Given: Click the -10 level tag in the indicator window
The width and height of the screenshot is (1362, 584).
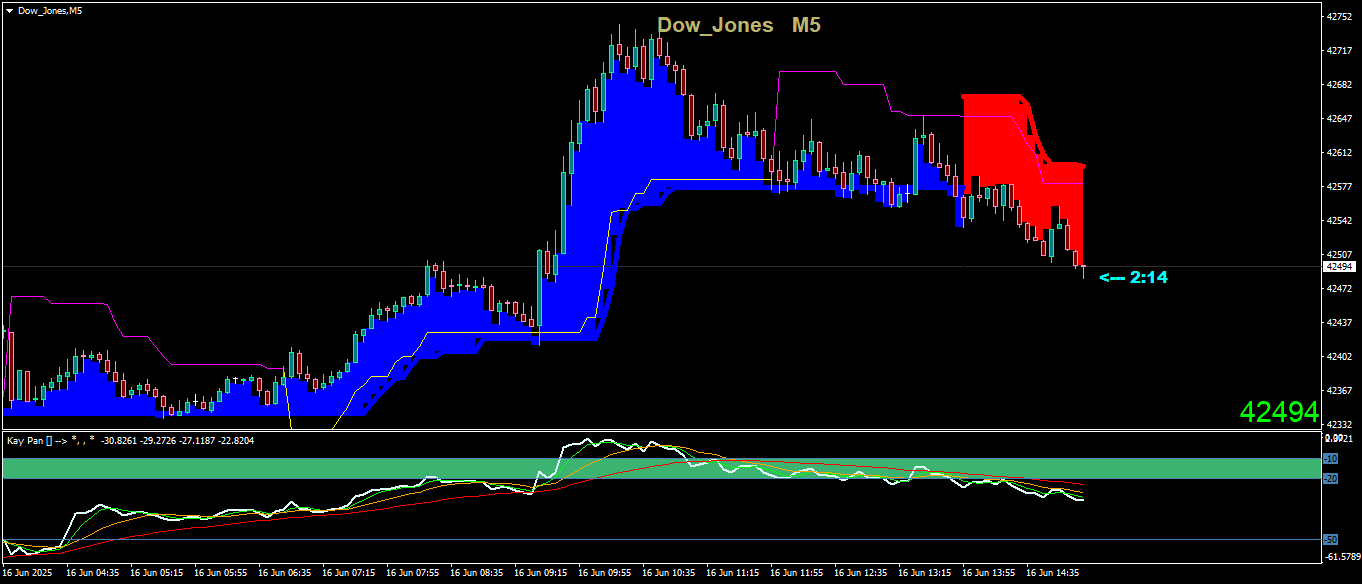Looking at the screenshot, I should coord(1331,458).
